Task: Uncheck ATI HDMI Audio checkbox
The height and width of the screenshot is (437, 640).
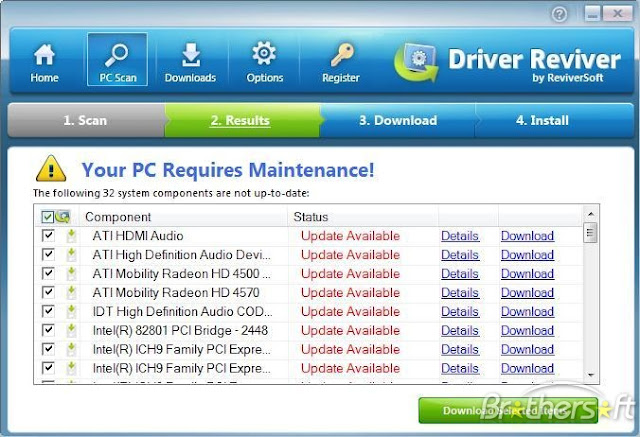Action: (x=48, y=235)
